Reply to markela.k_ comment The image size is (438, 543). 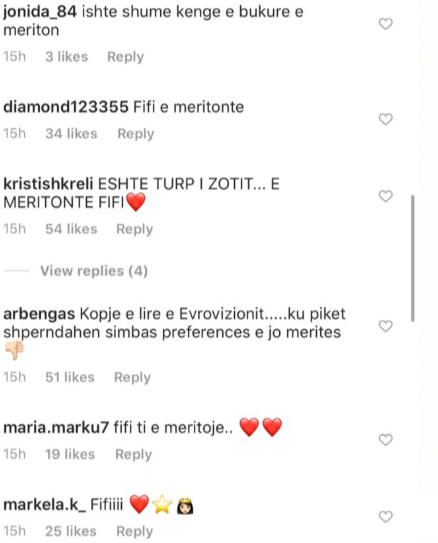click(135, 532)
